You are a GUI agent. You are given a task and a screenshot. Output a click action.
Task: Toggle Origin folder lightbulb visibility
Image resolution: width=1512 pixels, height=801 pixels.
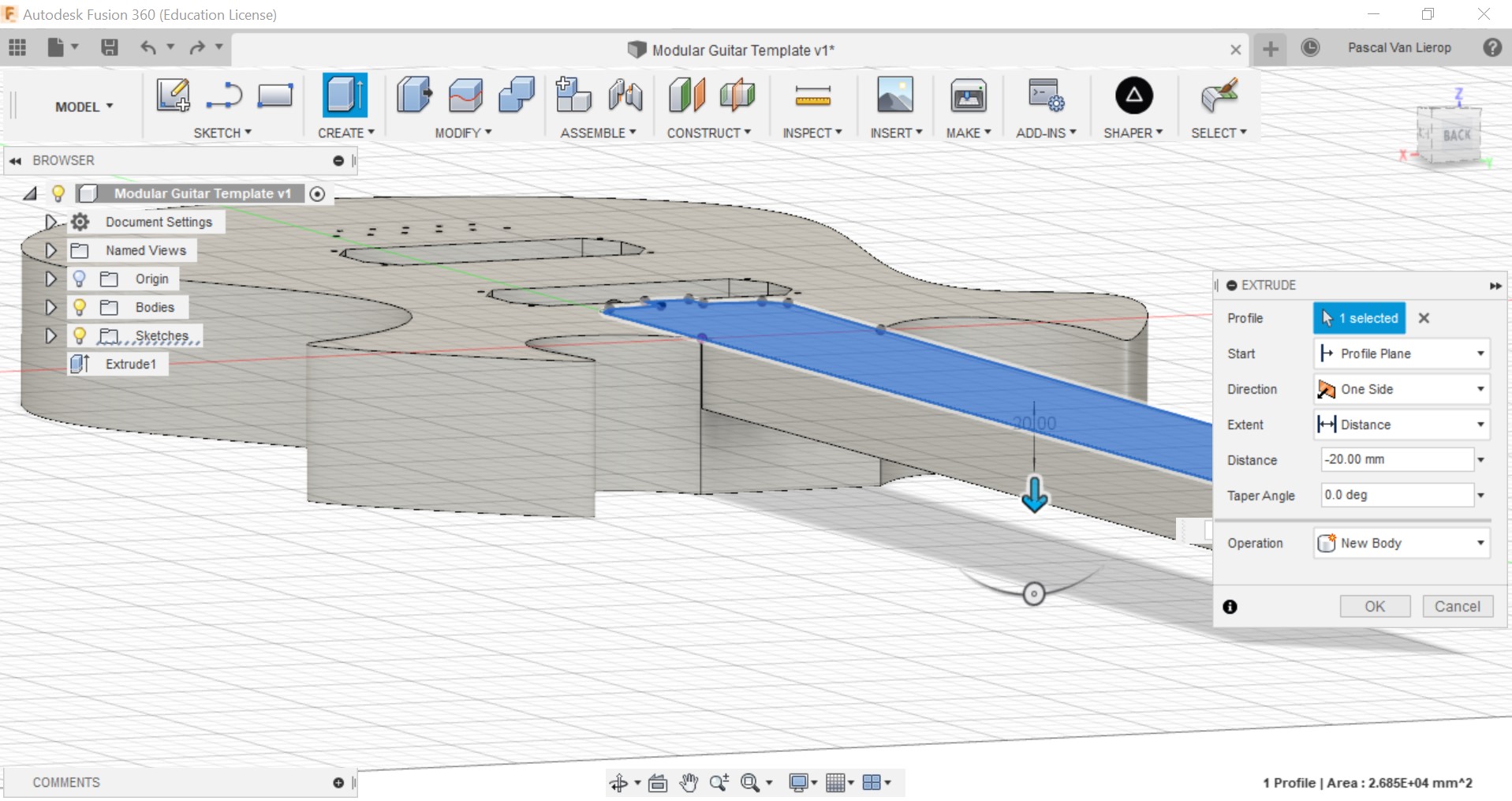pyautogui.click(x=80, y=279)
